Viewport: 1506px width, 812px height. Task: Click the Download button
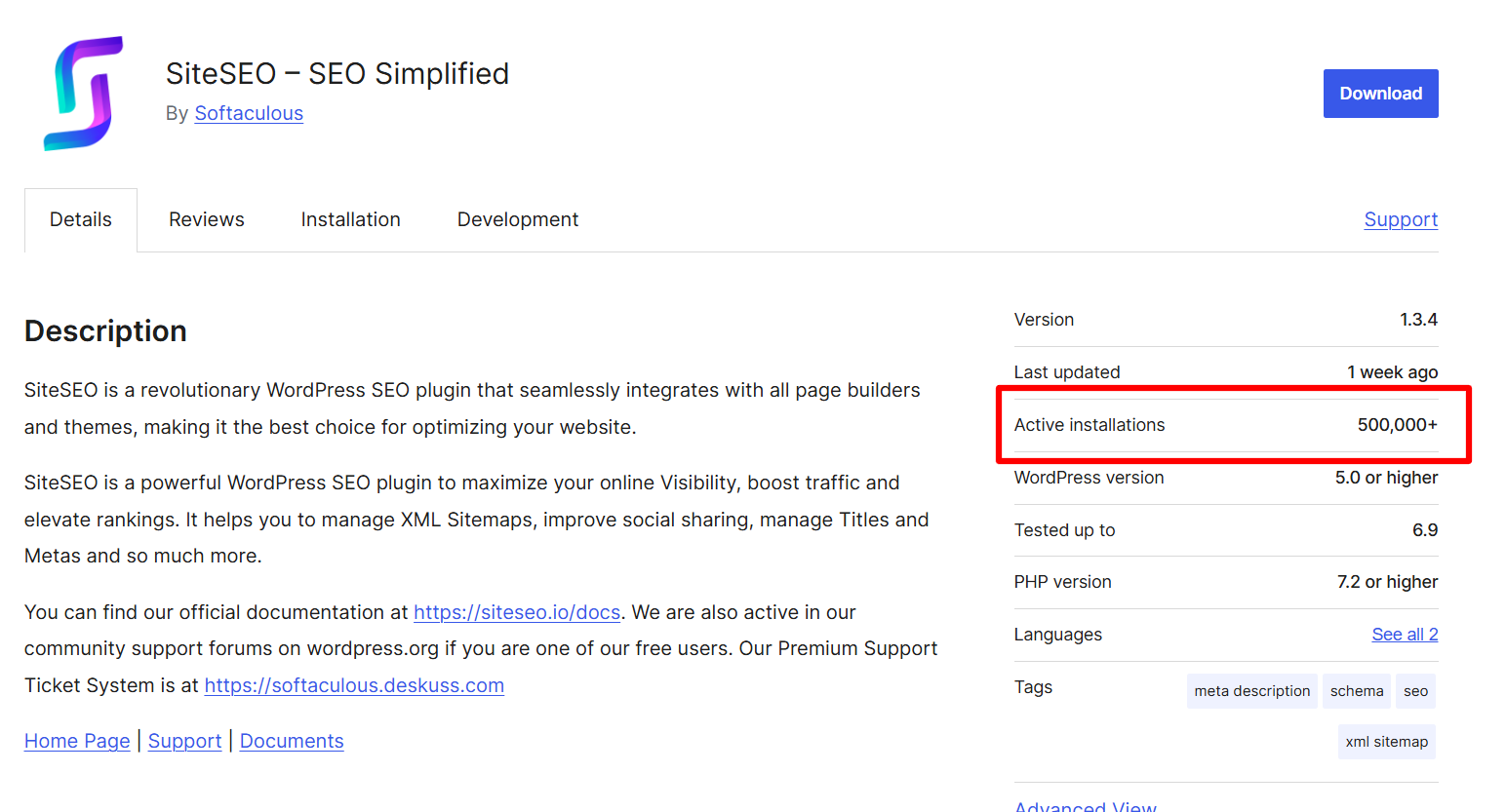[x=1380, y=93]
